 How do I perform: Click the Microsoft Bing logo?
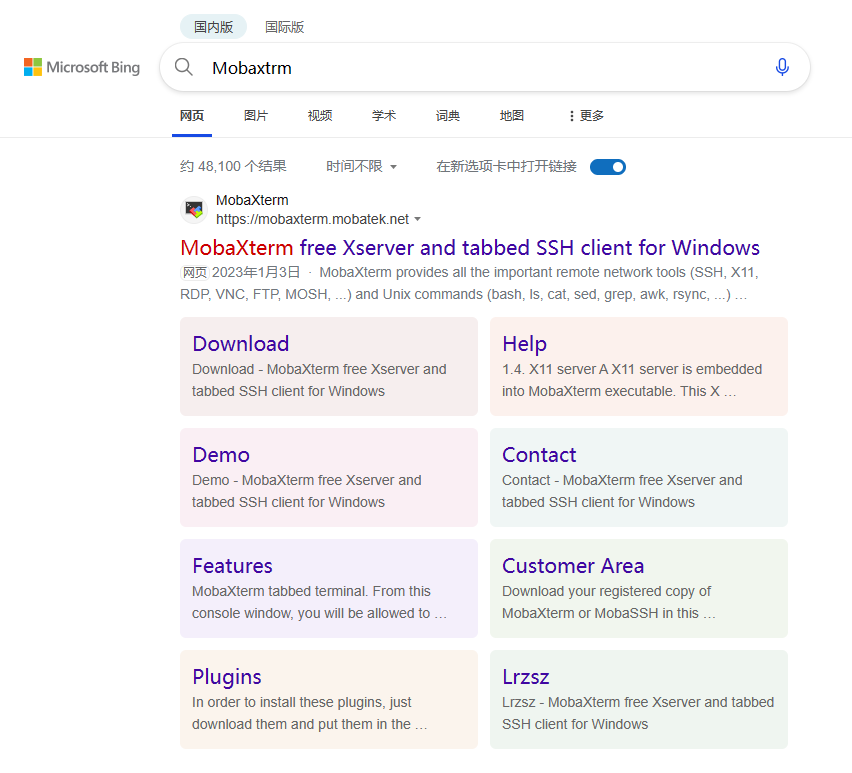81,67
